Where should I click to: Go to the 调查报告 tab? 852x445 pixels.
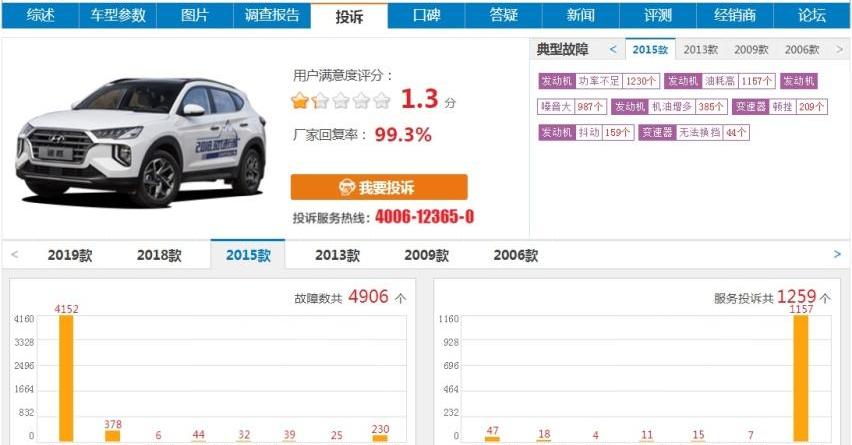272,15
